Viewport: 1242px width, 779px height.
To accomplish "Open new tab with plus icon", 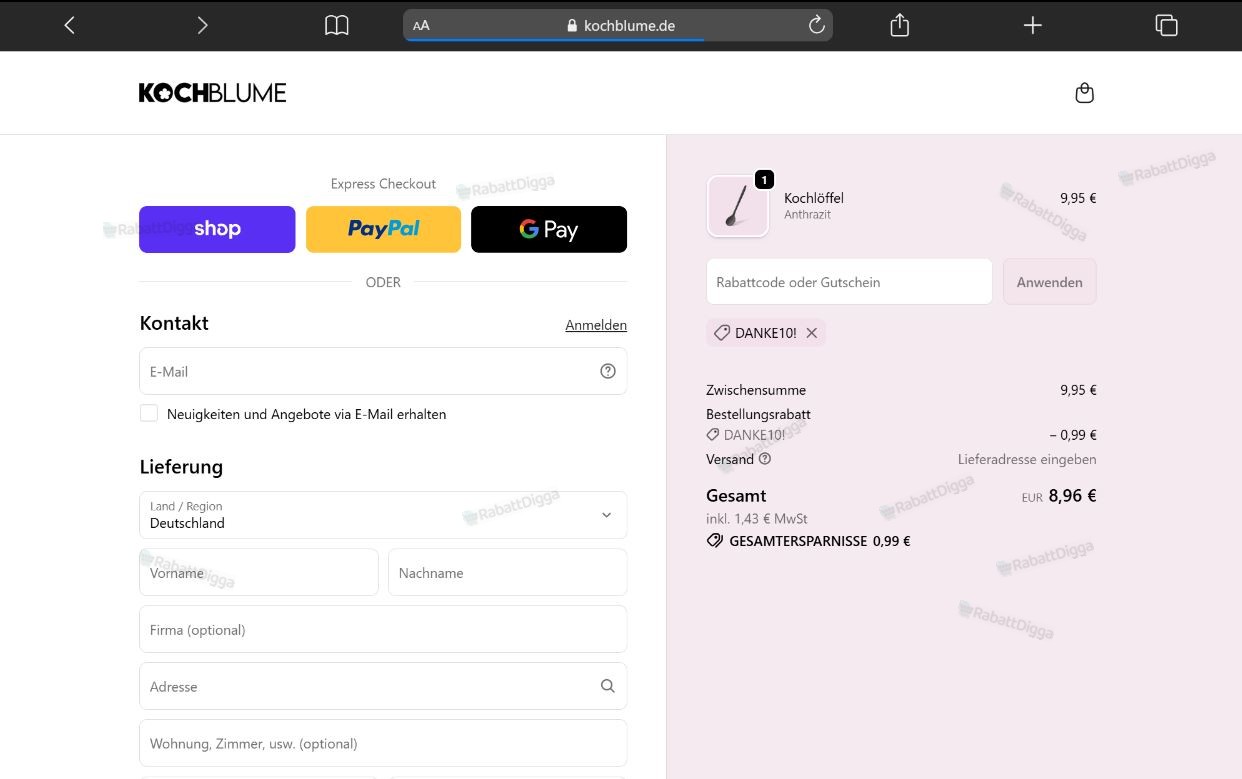I will coord(1033,25).
